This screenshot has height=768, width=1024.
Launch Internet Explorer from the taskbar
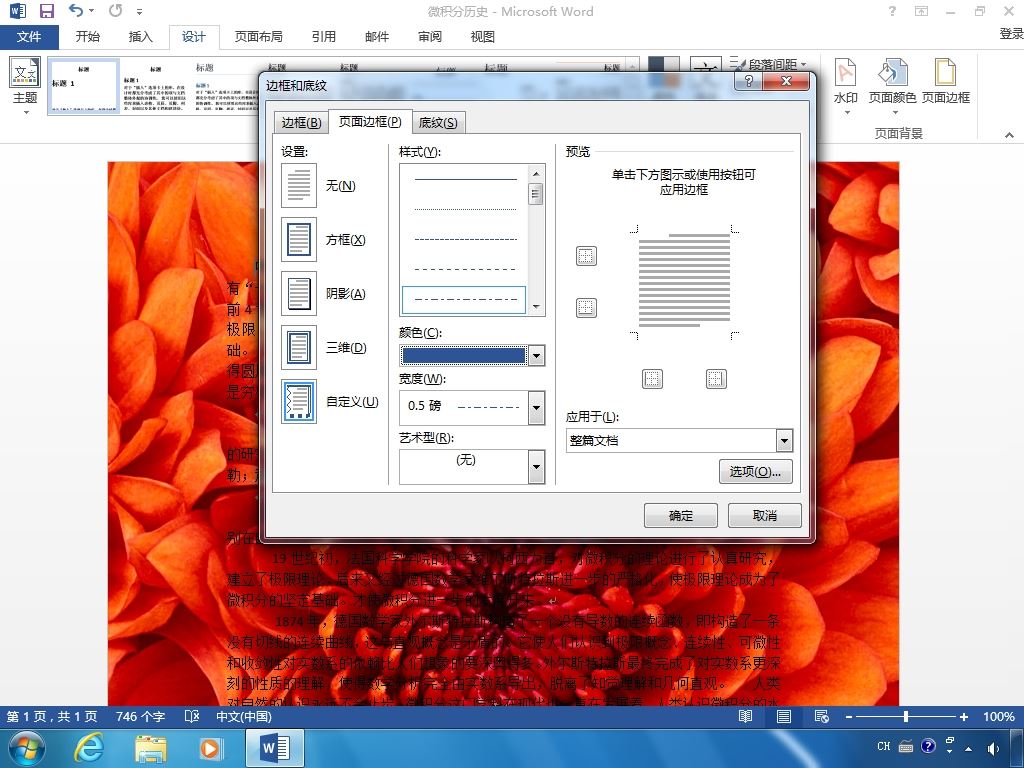[88, 748]
